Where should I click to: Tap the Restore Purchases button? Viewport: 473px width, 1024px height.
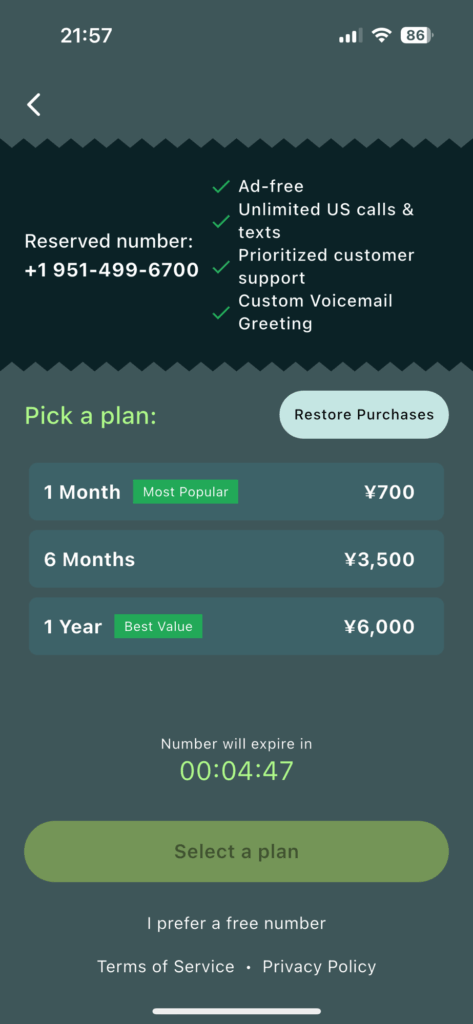tap(364, 415)
